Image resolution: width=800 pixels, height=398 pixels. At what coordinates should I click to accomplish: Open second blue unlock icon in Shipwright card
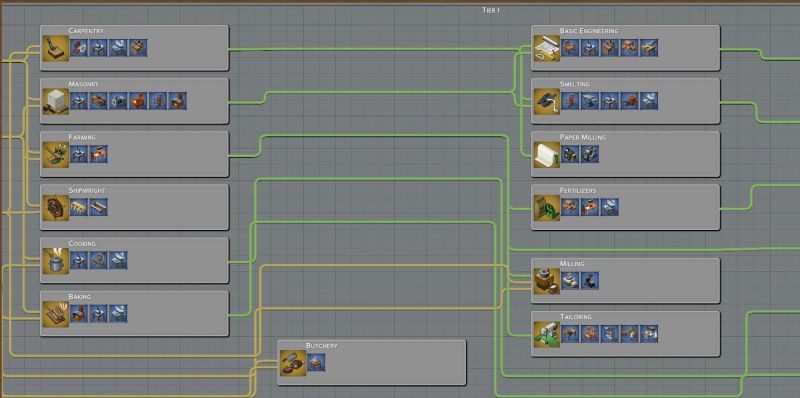tap(98, 207)
